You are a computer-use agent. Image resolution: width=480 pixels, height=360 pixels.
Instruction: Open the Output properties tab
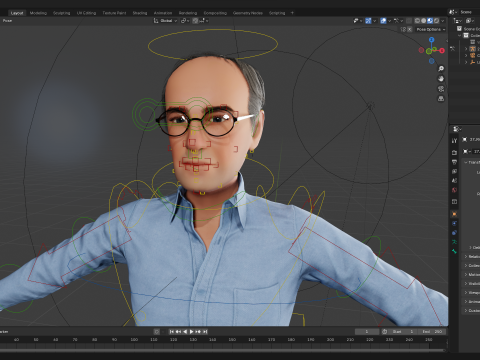click(x=454, y=162)
